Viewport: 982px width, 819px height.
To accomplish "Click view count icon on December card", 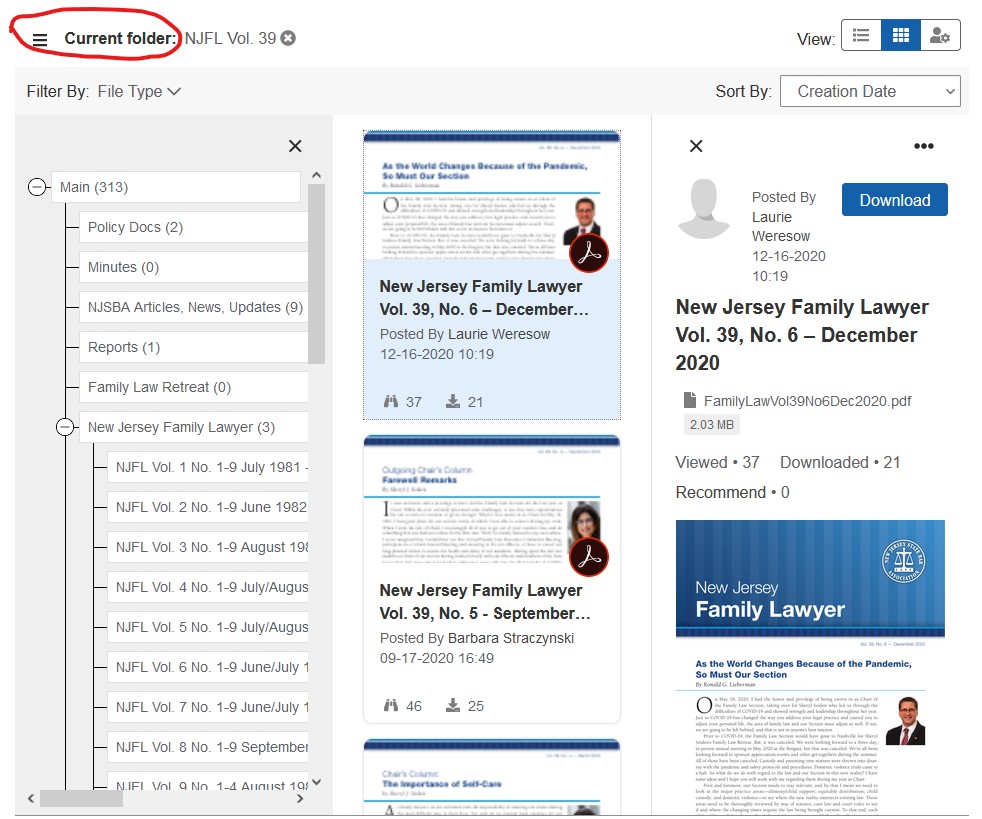I will click(x=391, y=401).
